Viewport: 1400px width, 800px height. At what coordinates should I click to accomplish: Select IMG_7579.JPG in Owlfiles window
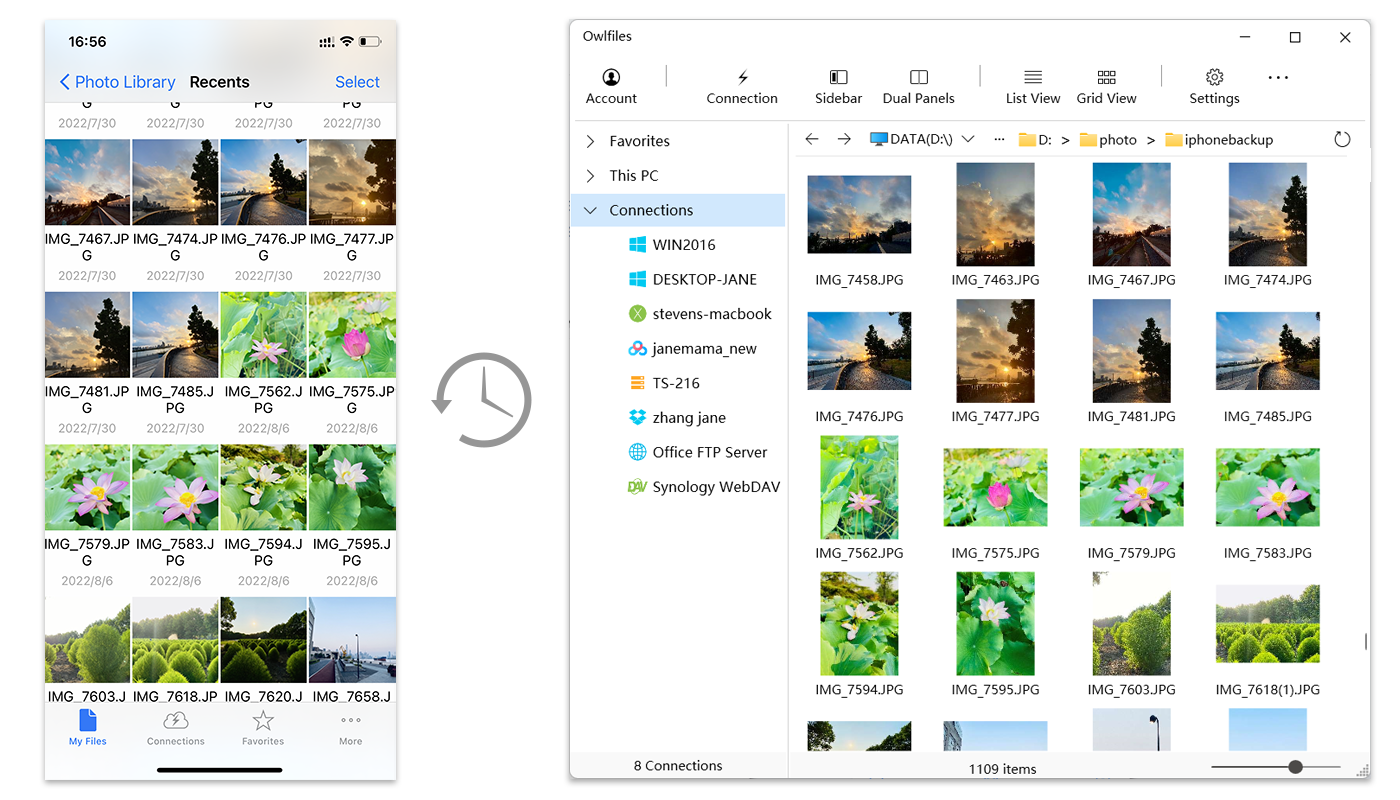1131,487
